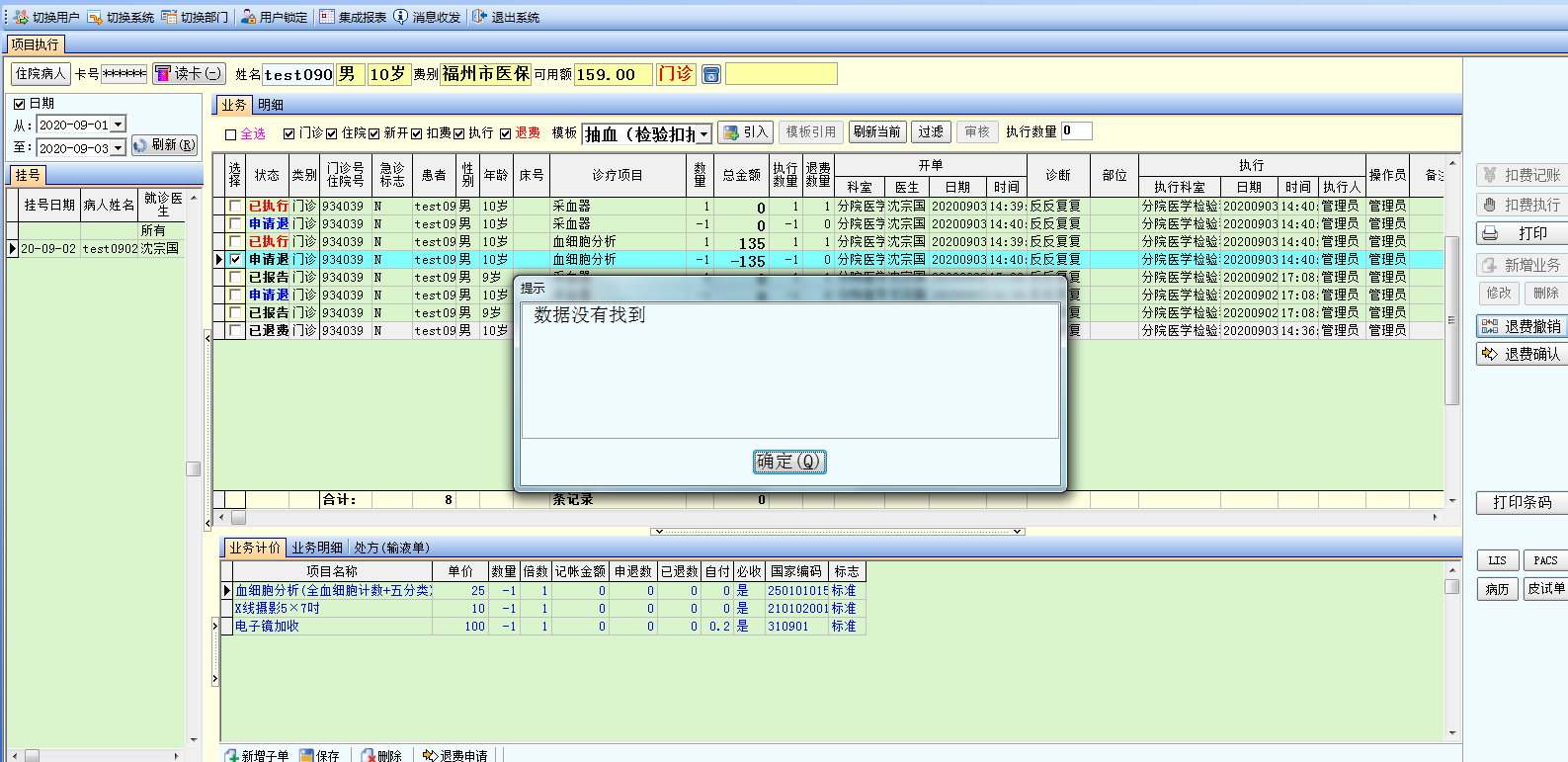This screenshot has width=1568, height=762.
Task: Click the 皮试单 skin test button
Action: pyautogui.click(x=1545, y=589)
